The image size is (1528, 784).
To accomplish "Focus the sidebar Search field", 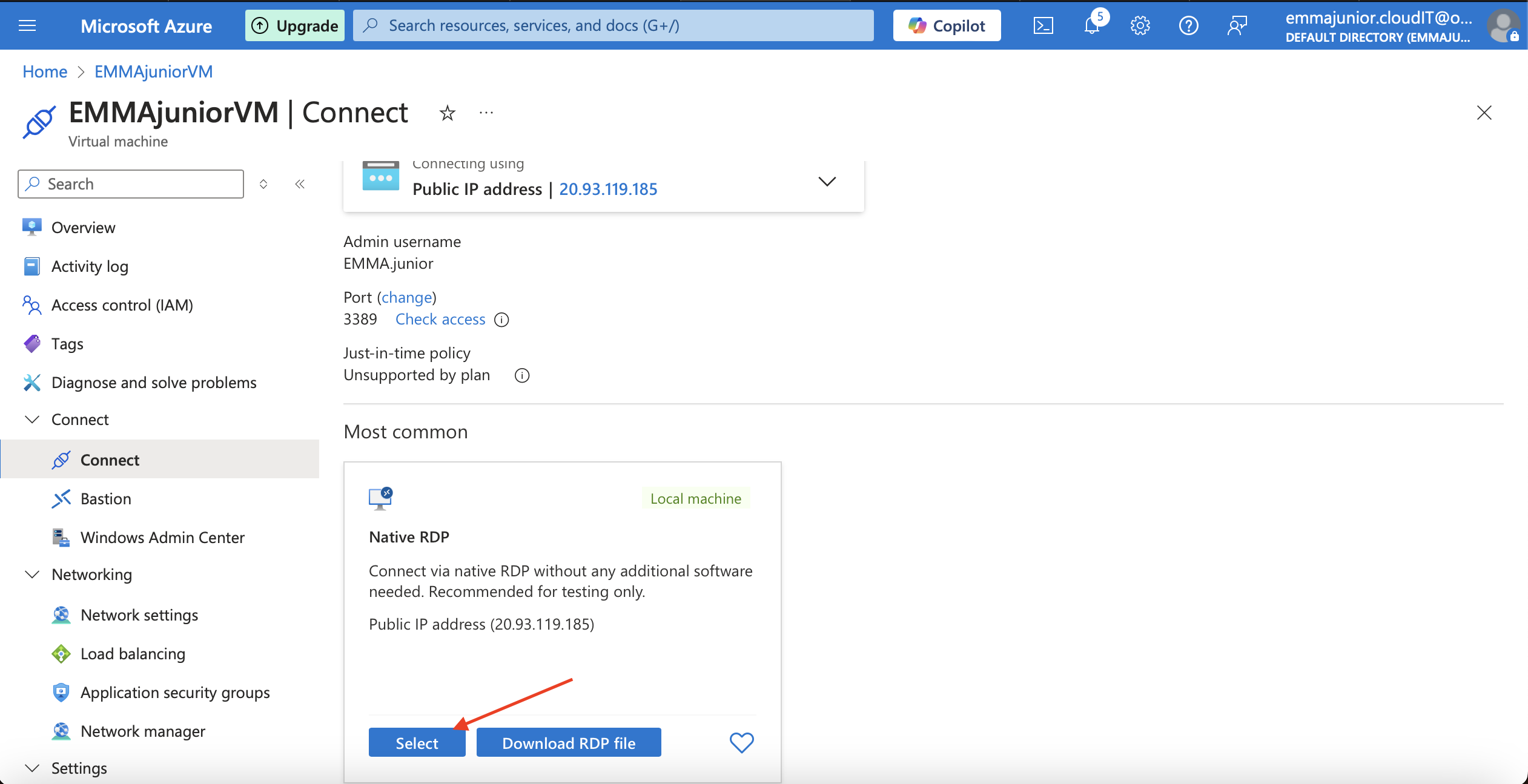I will click(131, 184).
